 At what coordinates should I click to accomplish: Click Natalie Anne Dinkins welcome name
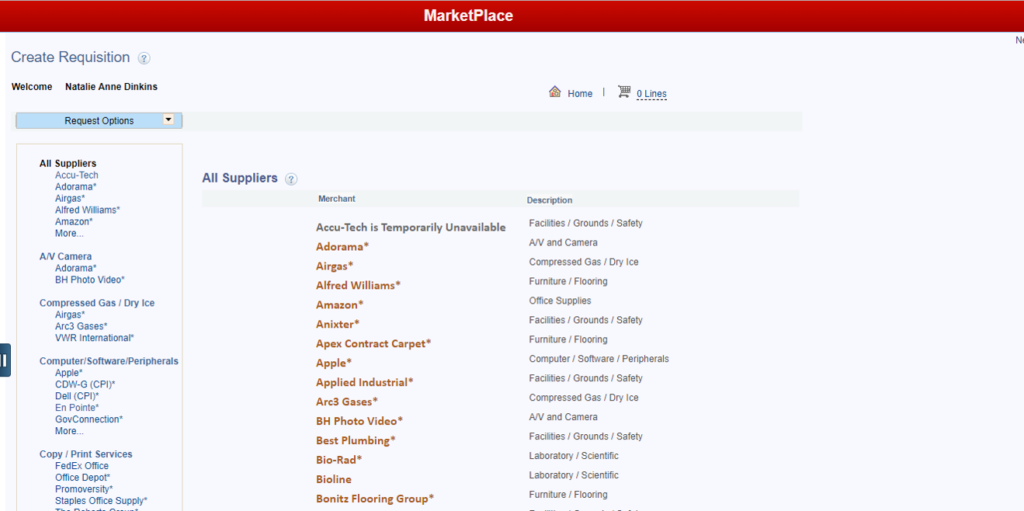[111, 86]
